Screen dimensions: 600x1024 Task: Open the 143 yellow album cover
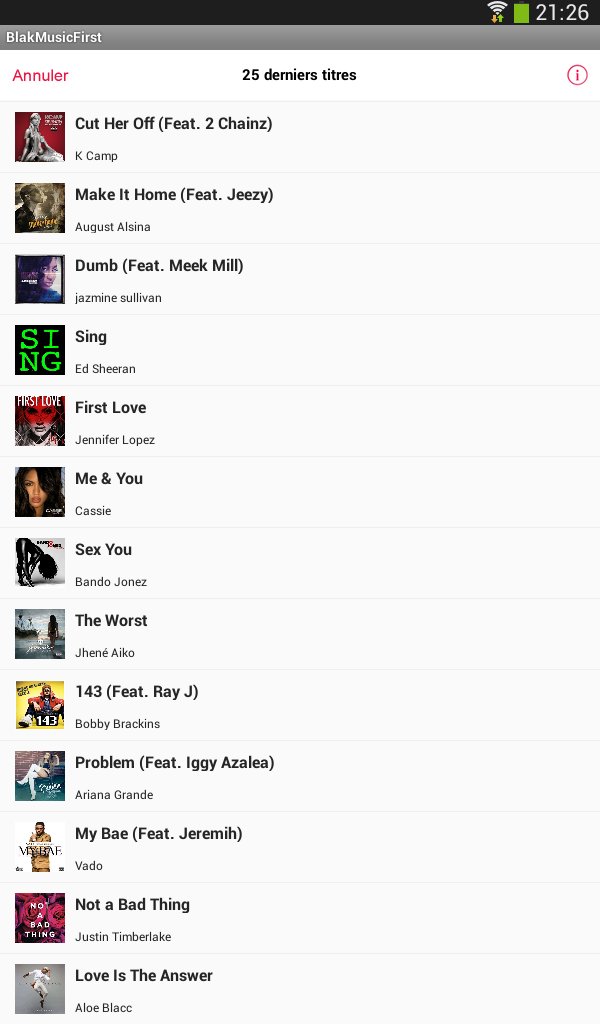(40, 705)
